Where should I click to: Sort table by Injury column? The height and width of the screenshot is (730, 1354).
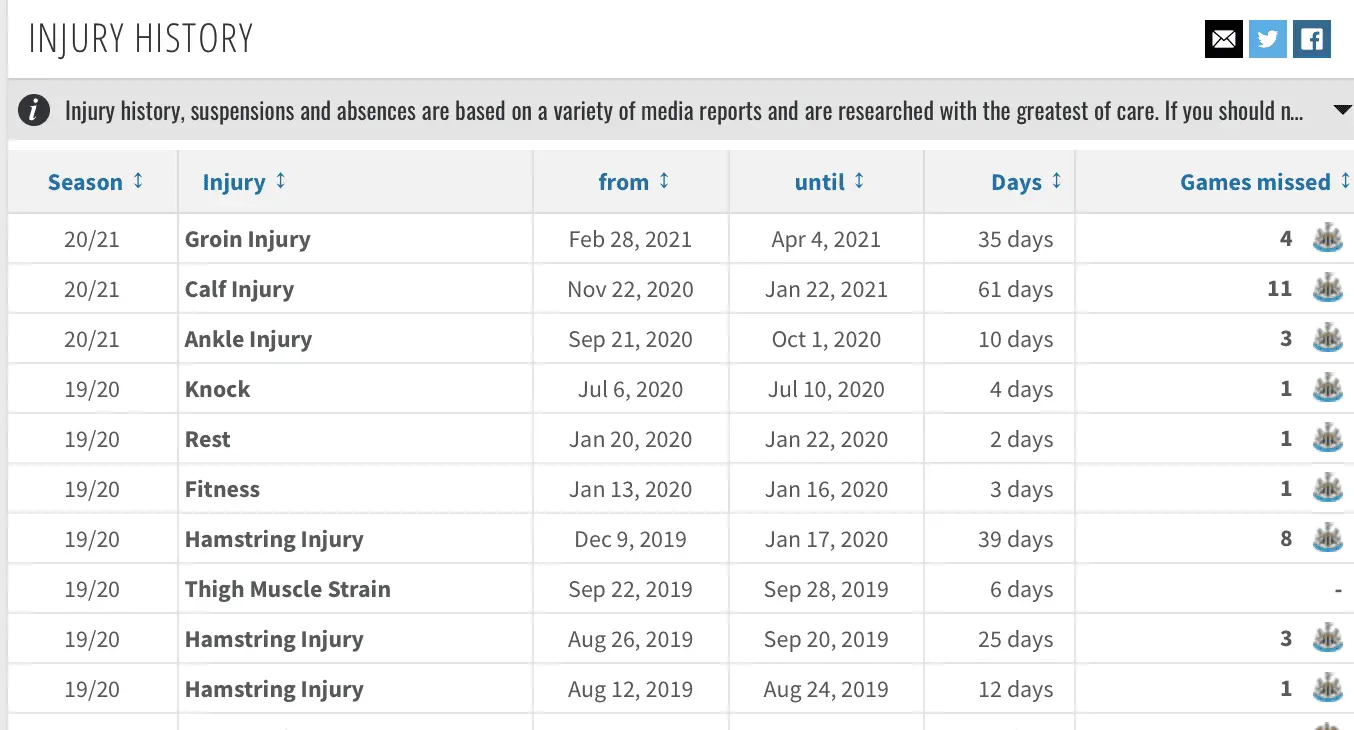[244, 182]
